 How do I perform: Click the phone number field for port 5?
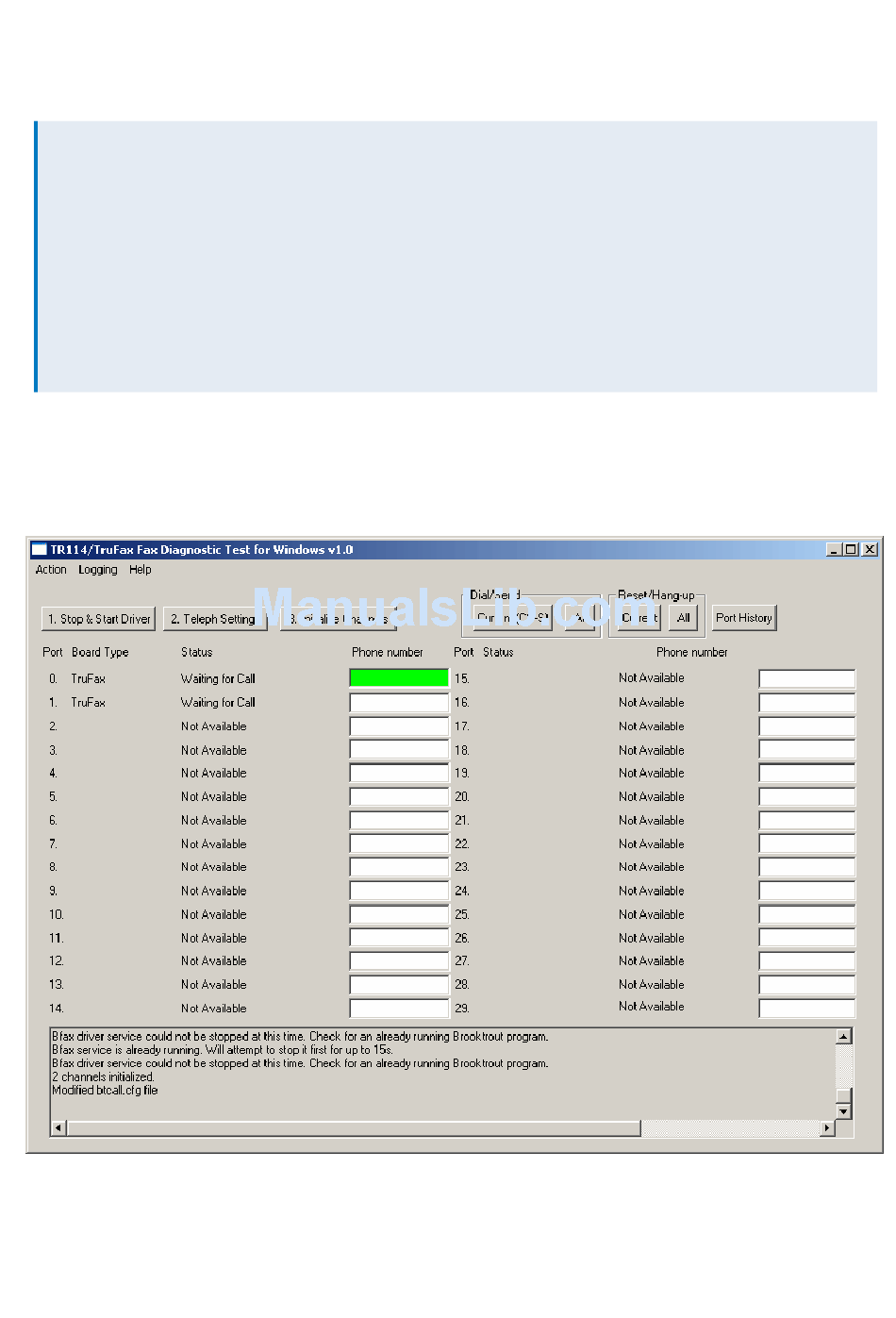click(x=399, y=796)
